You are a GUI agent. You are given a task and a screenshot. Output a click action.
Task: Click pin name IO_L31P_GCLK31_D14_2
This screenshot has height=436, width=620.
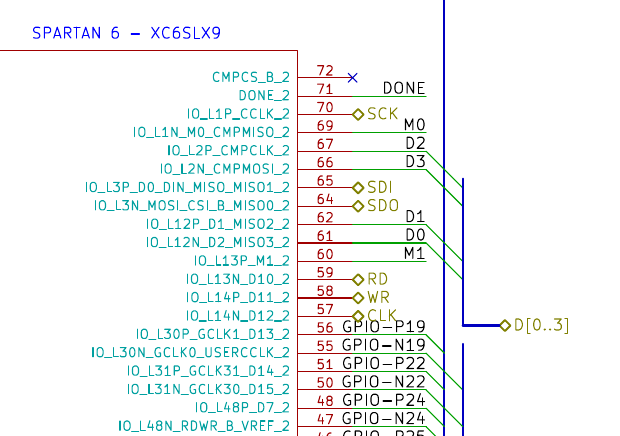[208, 371]
